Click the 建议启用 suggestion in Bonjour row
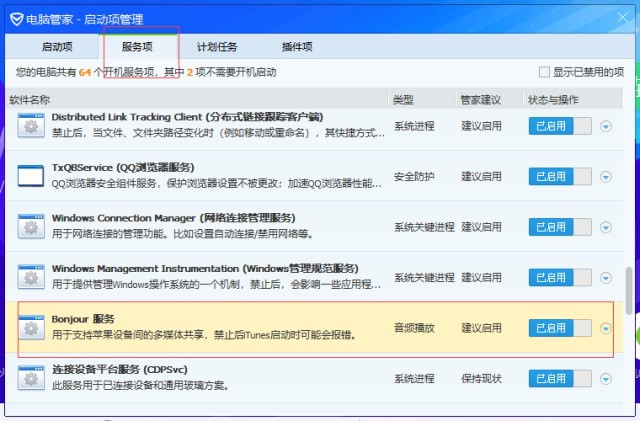 pyautogui.click(x=481, y=328)
